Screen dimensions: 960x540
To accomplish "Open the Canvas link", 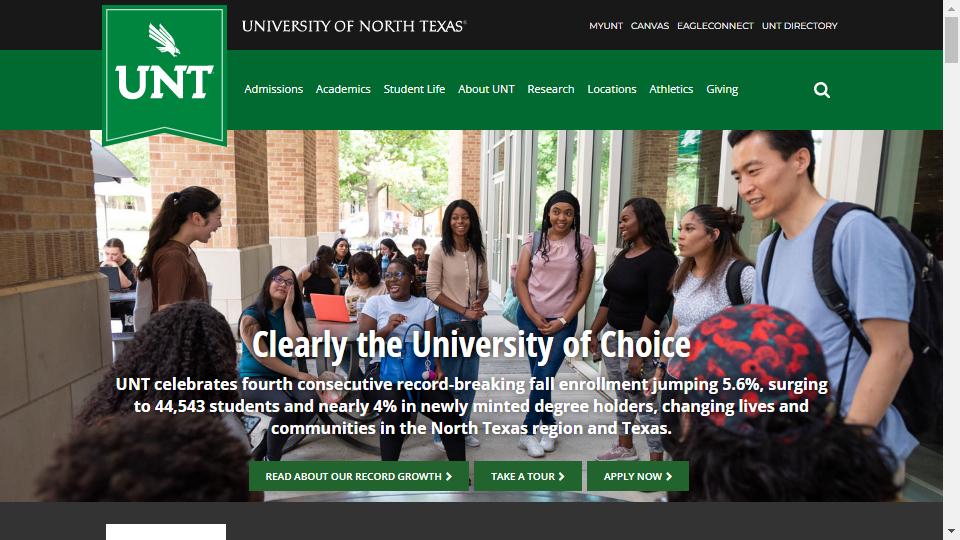I will pos(650,26).
